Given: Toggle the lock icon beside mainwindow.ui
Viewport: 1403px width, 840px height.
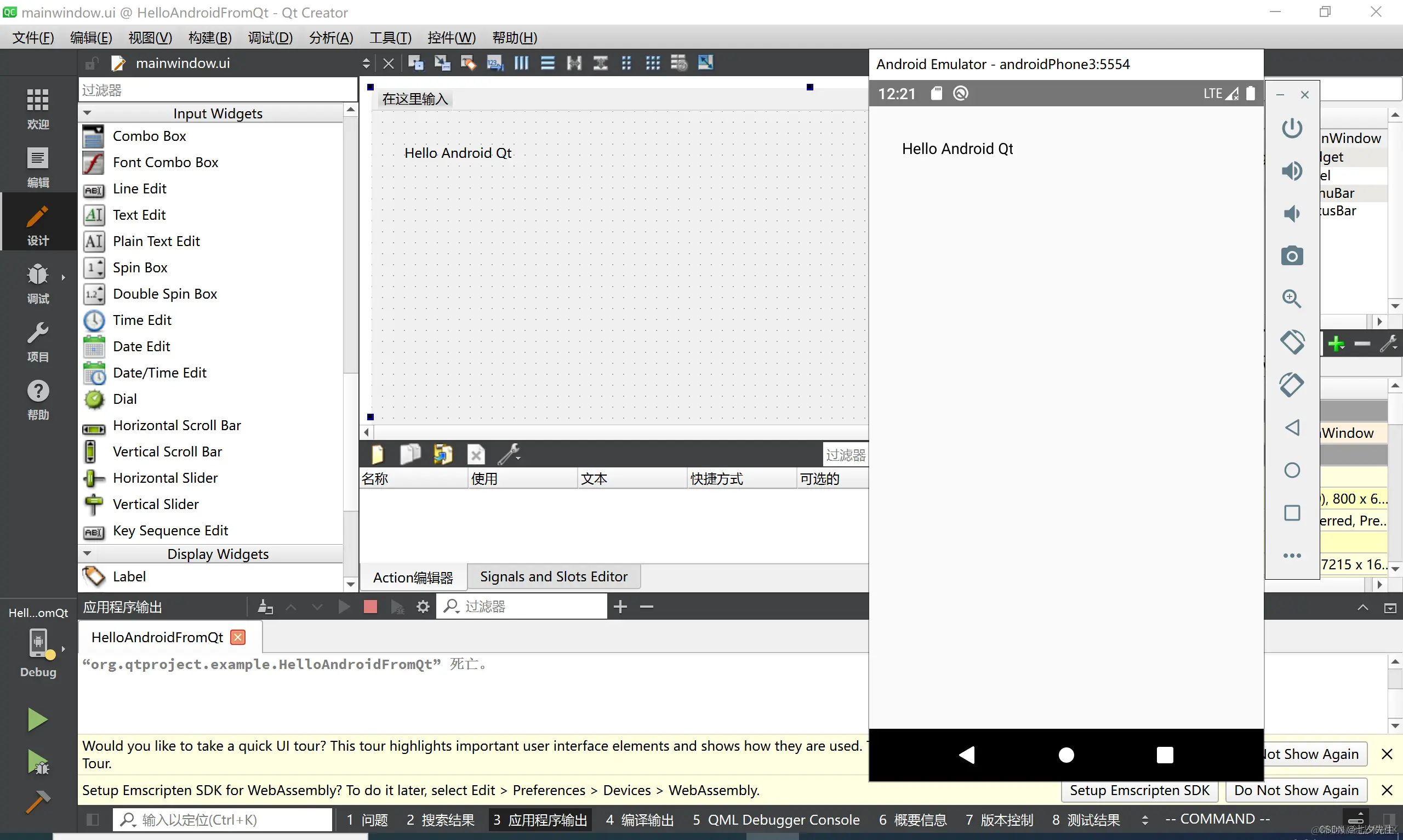Looking at the screenshot, I should click(91, 63).
